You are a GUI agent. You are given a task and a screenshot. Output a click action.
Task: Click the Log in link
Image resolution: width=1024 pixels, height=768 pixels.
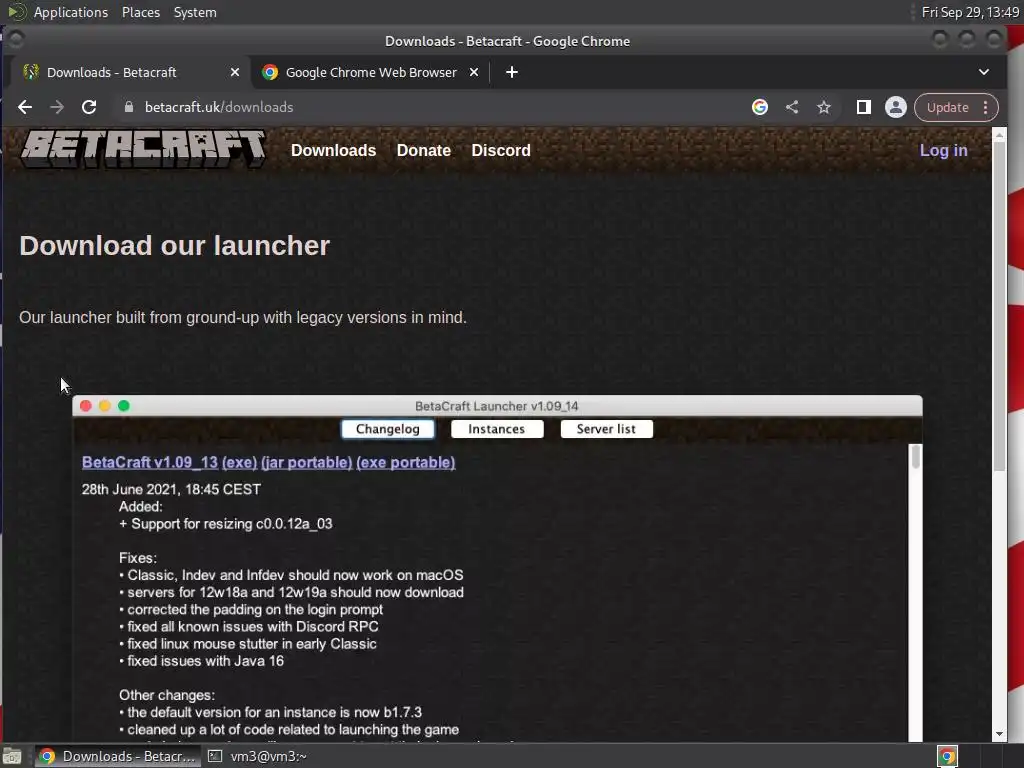tap(943, 150)
